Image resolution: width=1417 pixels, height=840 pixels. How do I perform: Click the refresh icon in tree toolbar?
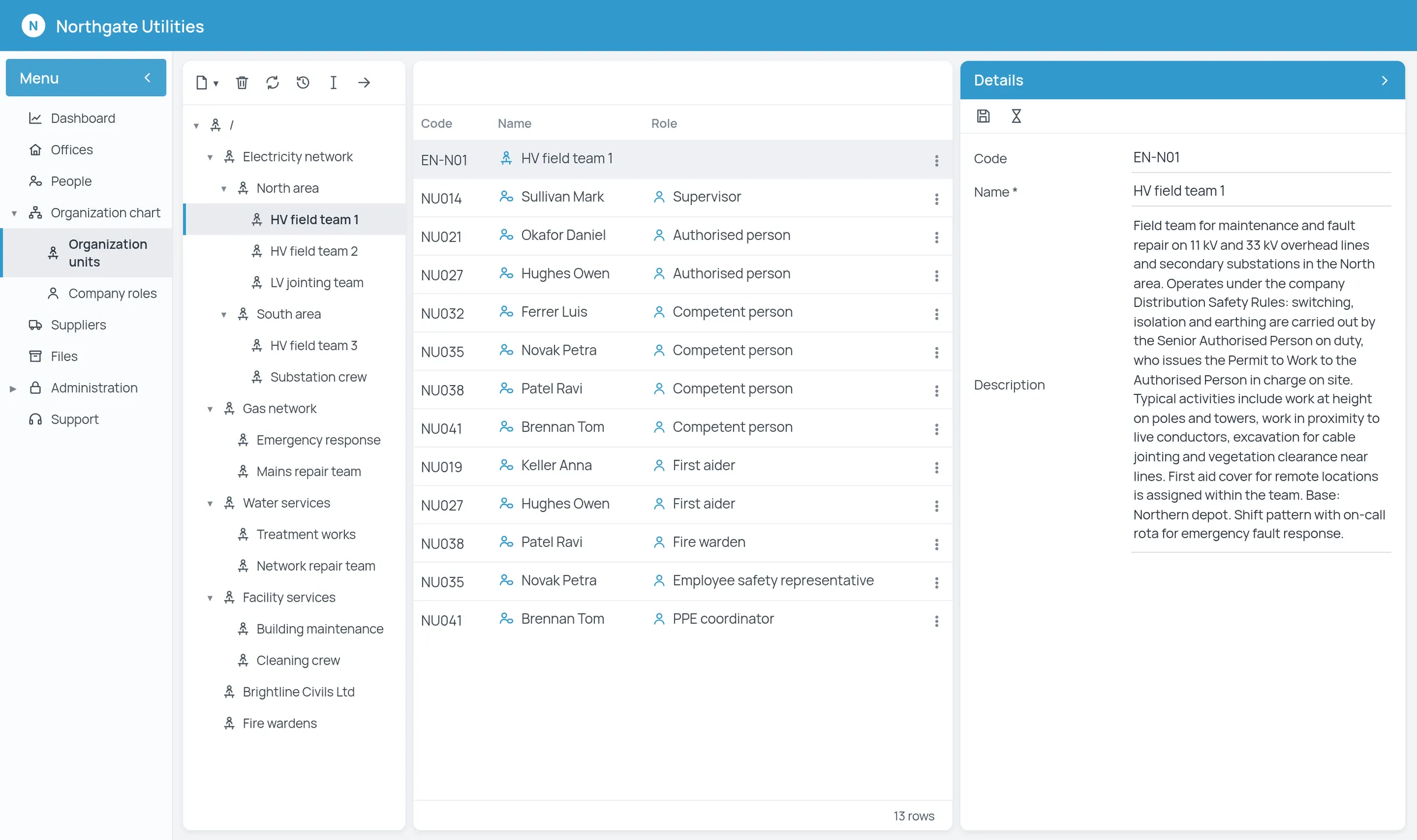coord(272,83)
